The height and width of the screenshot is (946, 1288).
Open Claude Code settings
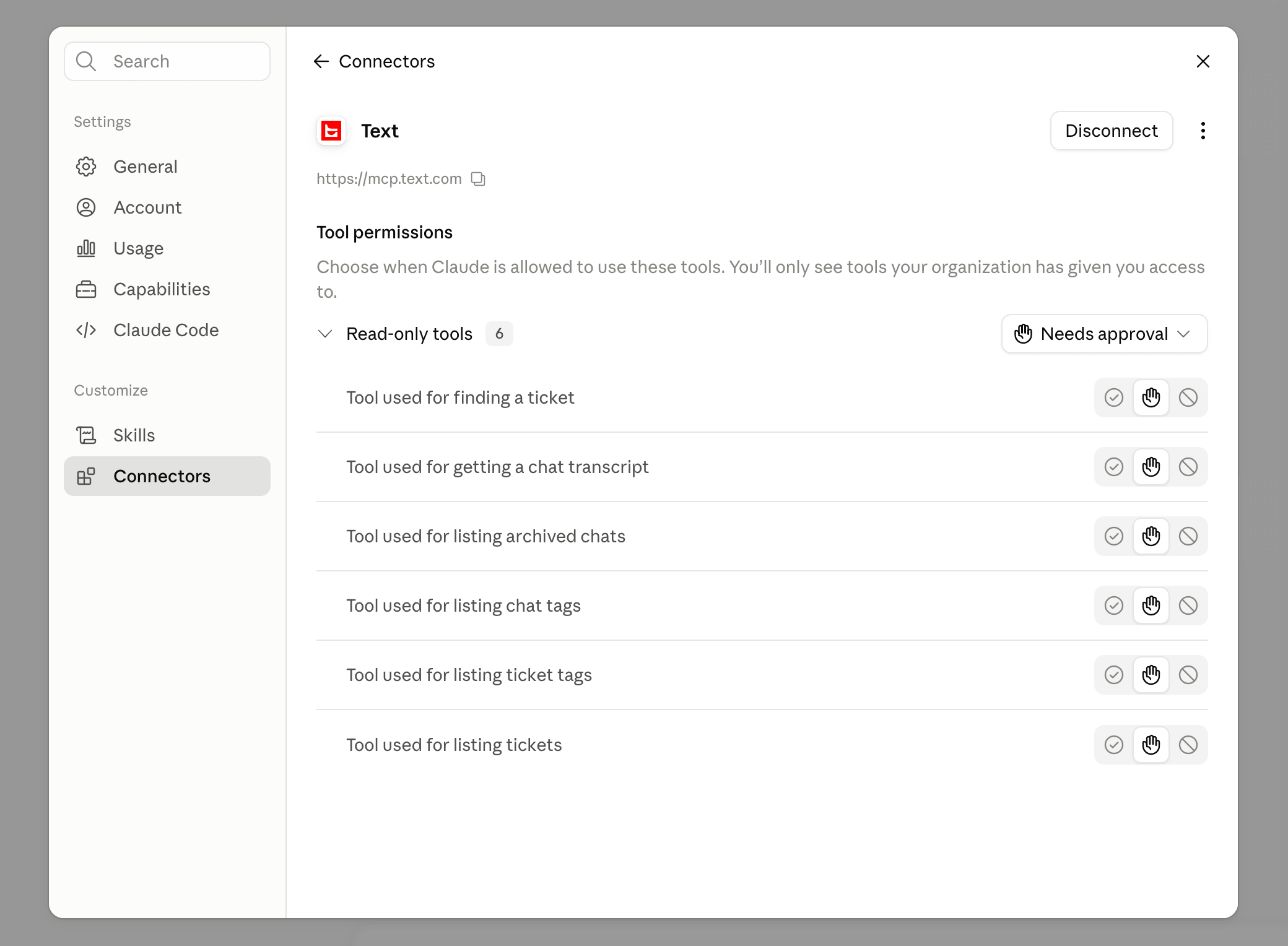click(x=167, y=330)
